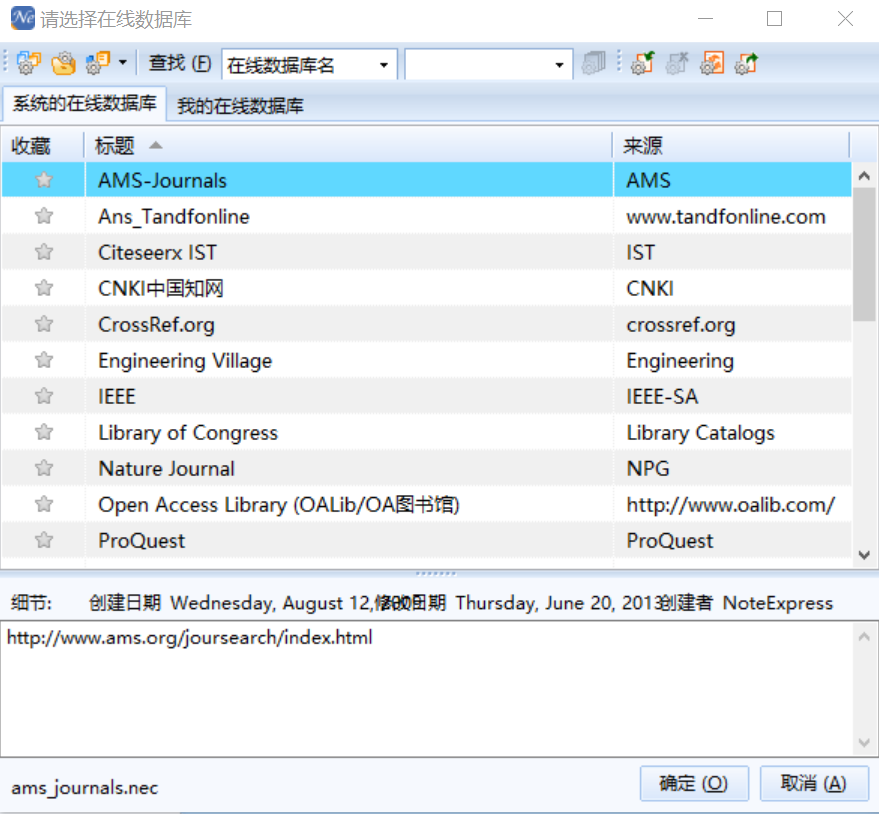This screenshot has height=814, width=879.
Task: Sort by the 收藏 column header
Action: pos(42,146)
